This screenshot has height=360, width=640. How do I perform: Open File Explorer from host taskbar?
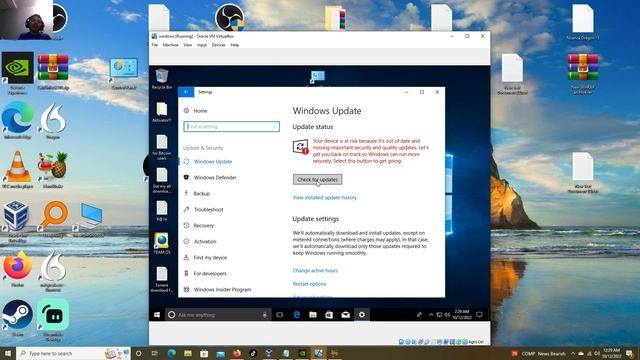(x=188, y=353)
